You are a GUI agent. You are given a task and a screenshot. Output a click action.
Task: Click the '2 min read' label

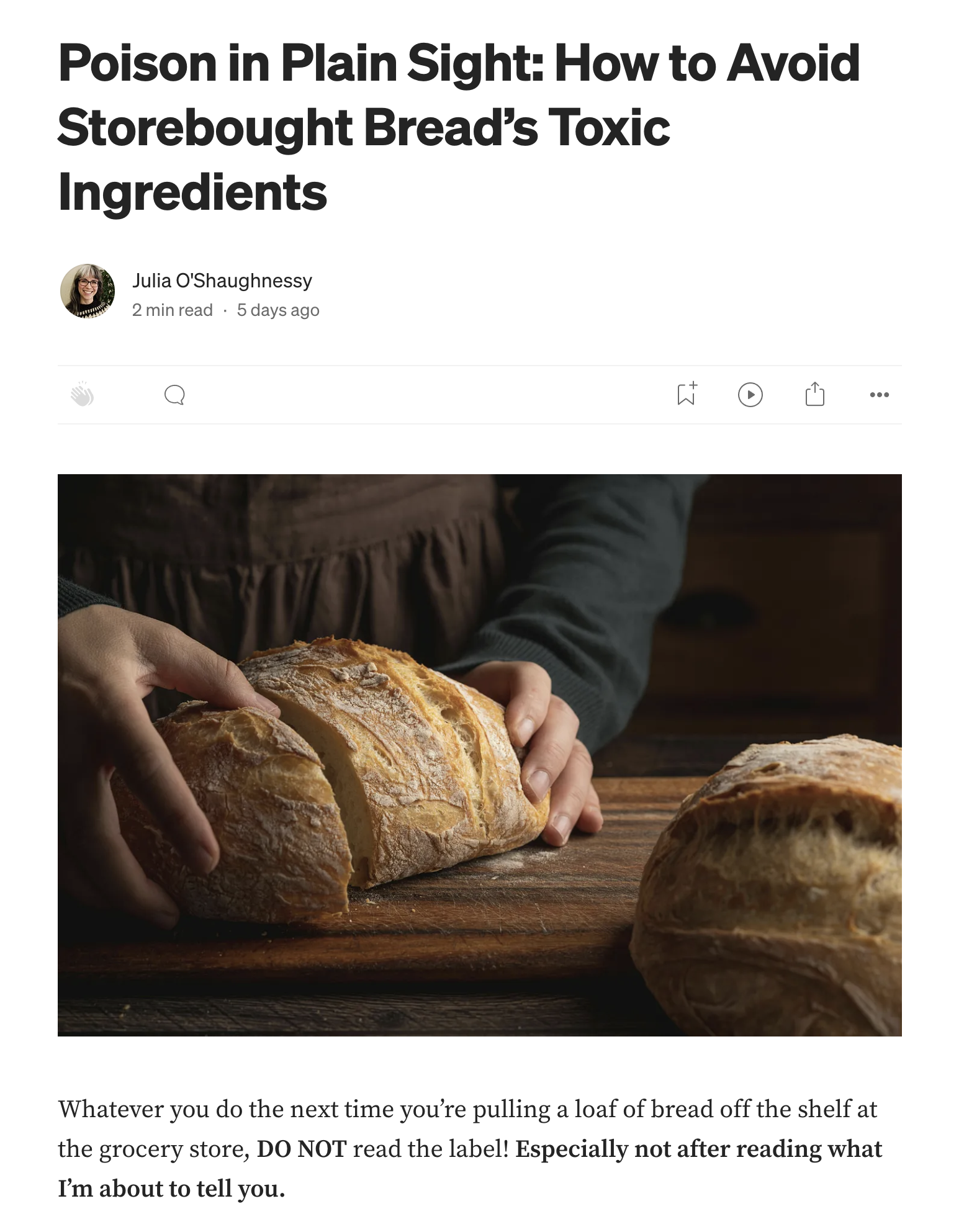pos(173,310)
